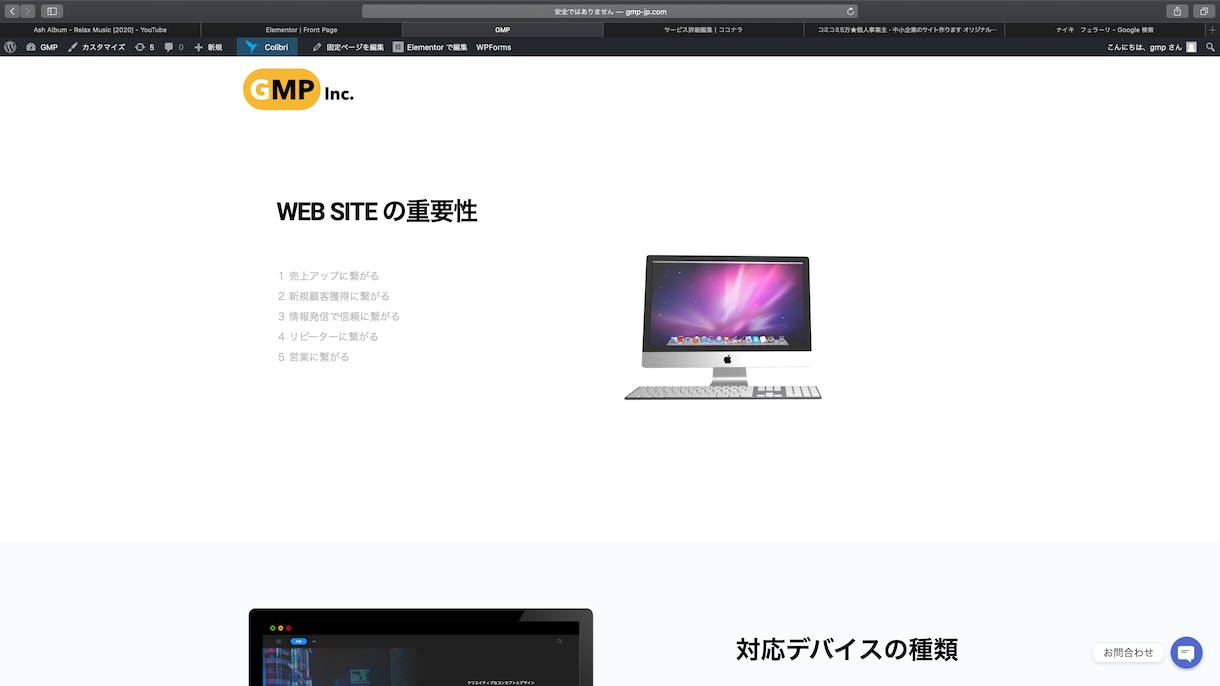Select the heading WEB SITE の重要性

tap(377, 211)
